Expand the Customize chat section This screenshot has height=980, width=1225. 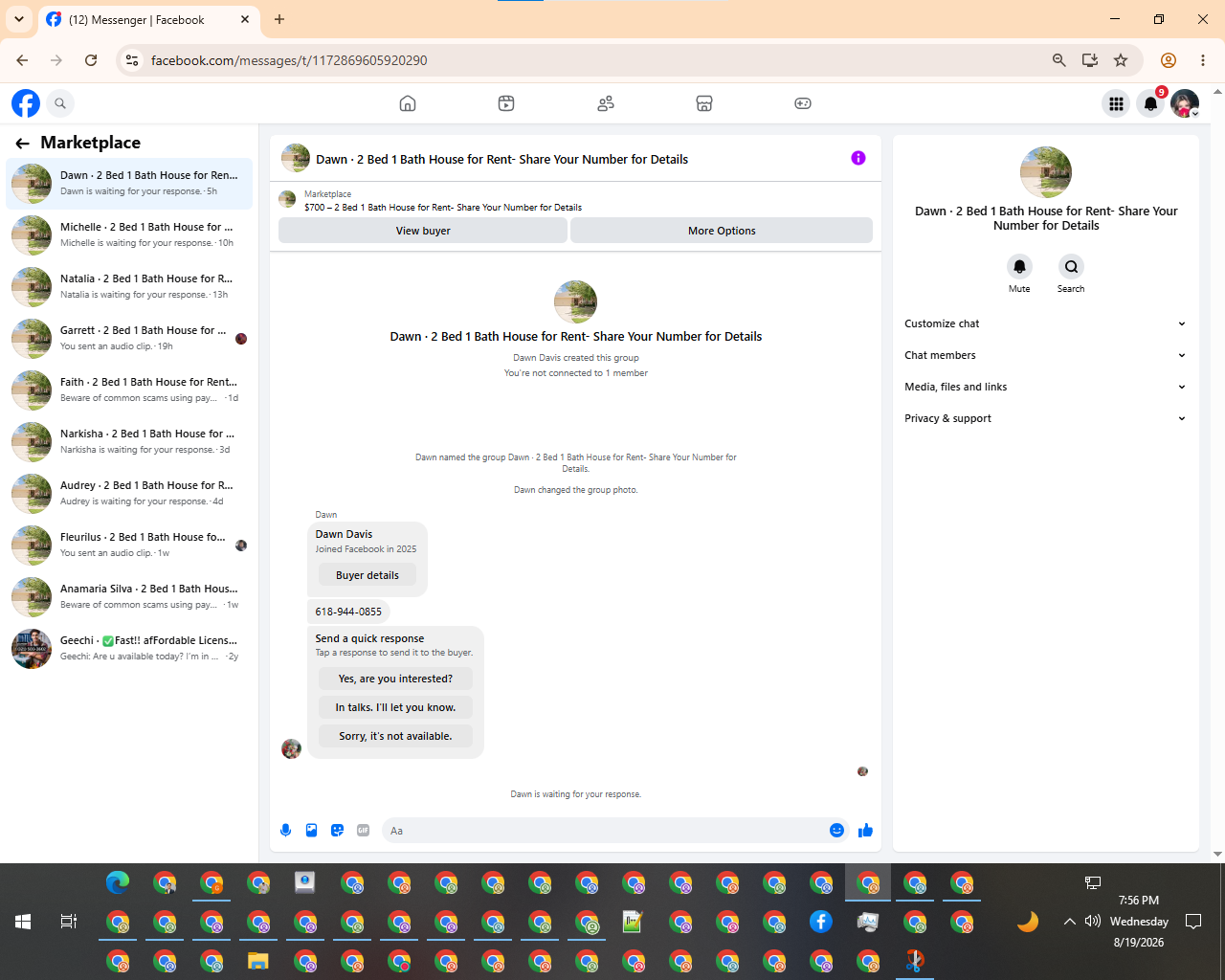coord(1046,323)
